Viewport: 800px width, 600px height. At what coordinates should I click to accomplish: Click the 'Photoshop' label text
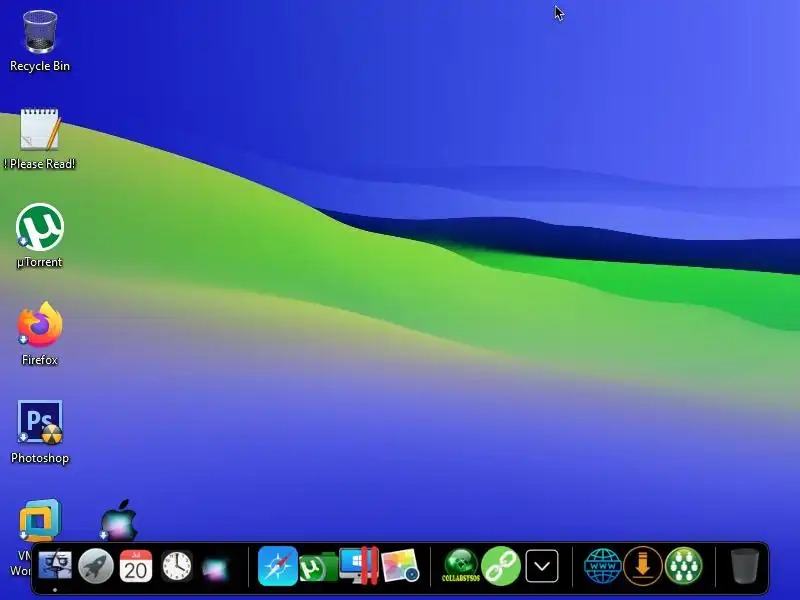(x=40, y=458)
